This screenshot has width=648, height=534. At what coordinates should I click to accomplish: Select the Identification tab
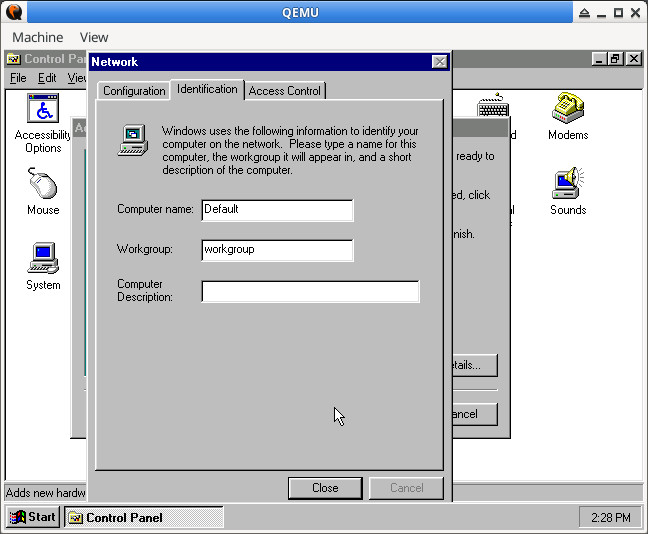207,89
